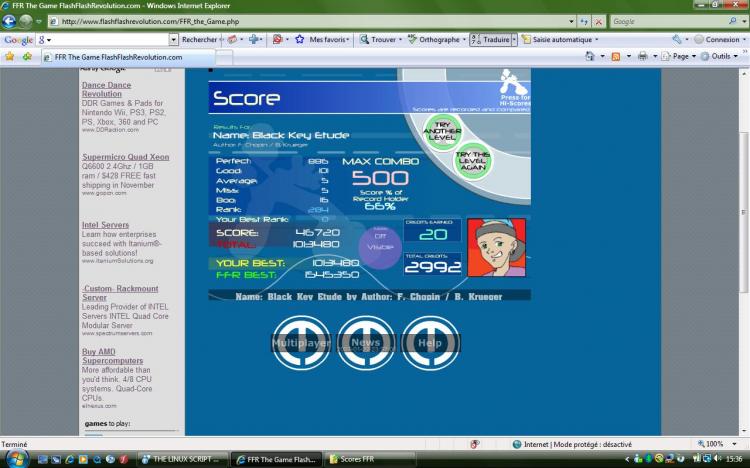The height and width of the screenshot is (468, 750).
Task: Select FFR The Game Flash taskbar button
Action: (x=276, y=459)
